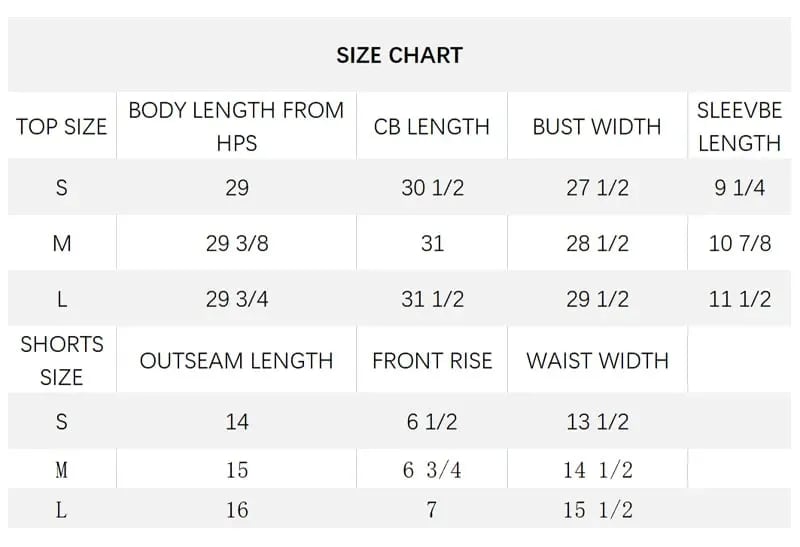The width and height of the screenshot is (800, 547).
Task: Select the BUST WIDTH column header
Action: [597, 127]
